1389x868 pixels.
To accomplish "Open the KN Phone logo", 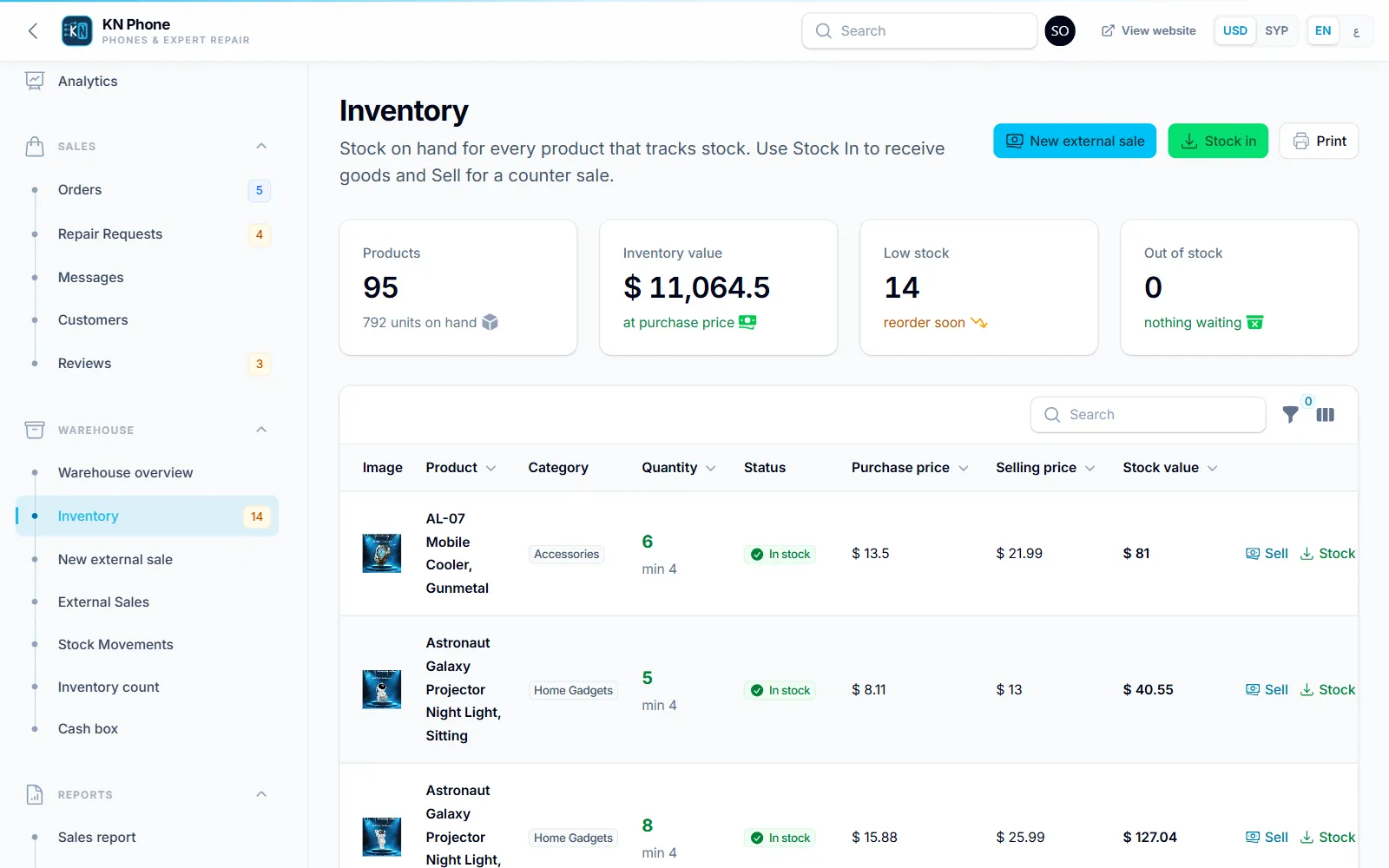I will coord(76,31).
